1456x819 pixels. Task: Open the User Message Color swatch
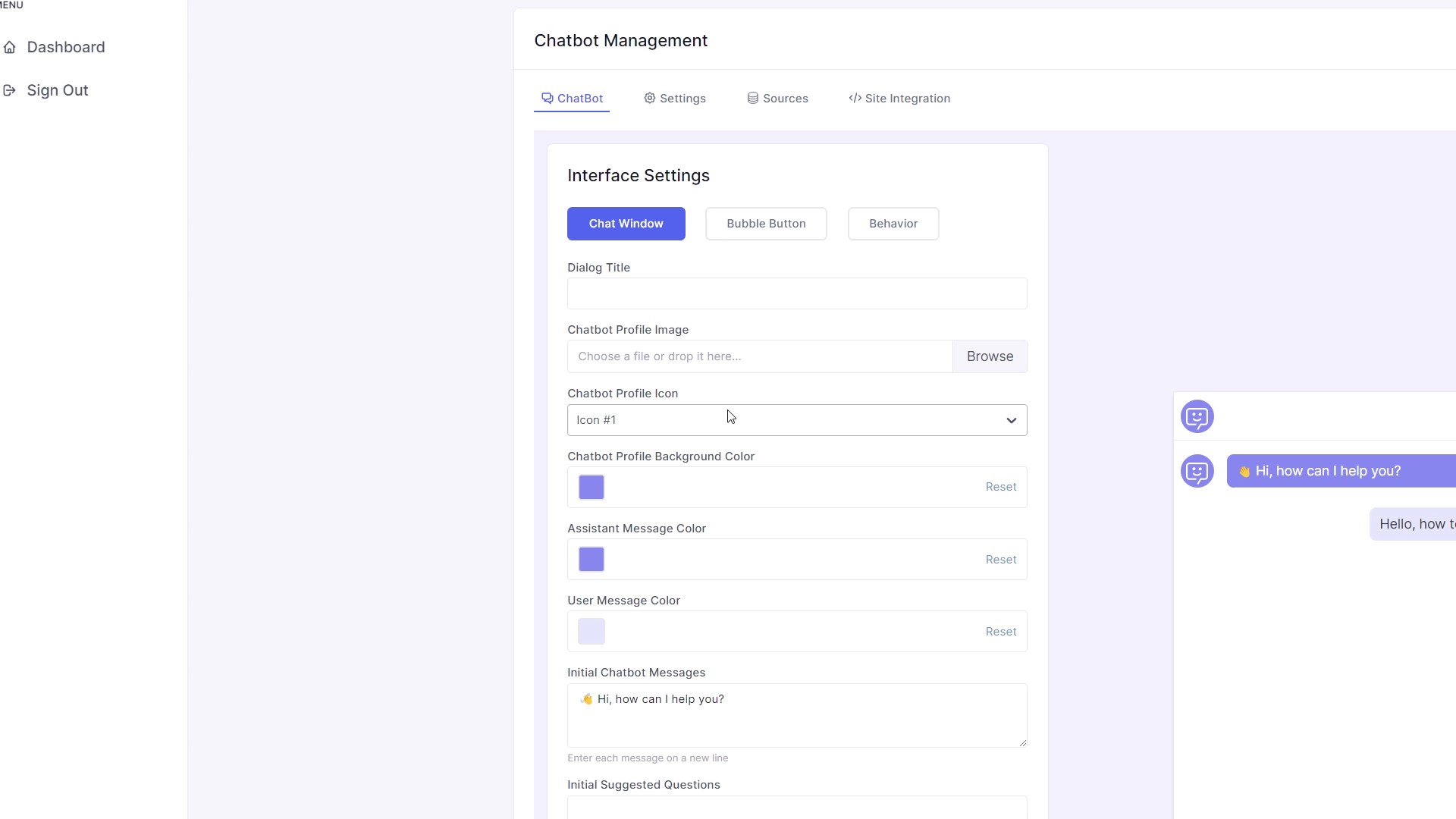(x=591, y=632)
